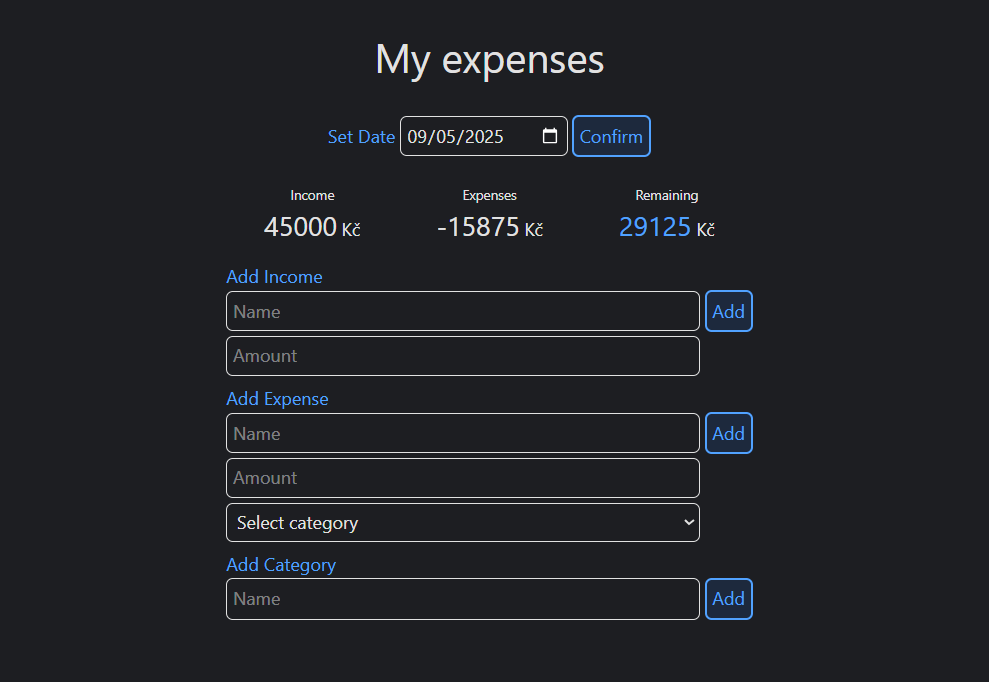Select the month segment of the date
This screenshot has width=989, height=682.
click(418, 137)
